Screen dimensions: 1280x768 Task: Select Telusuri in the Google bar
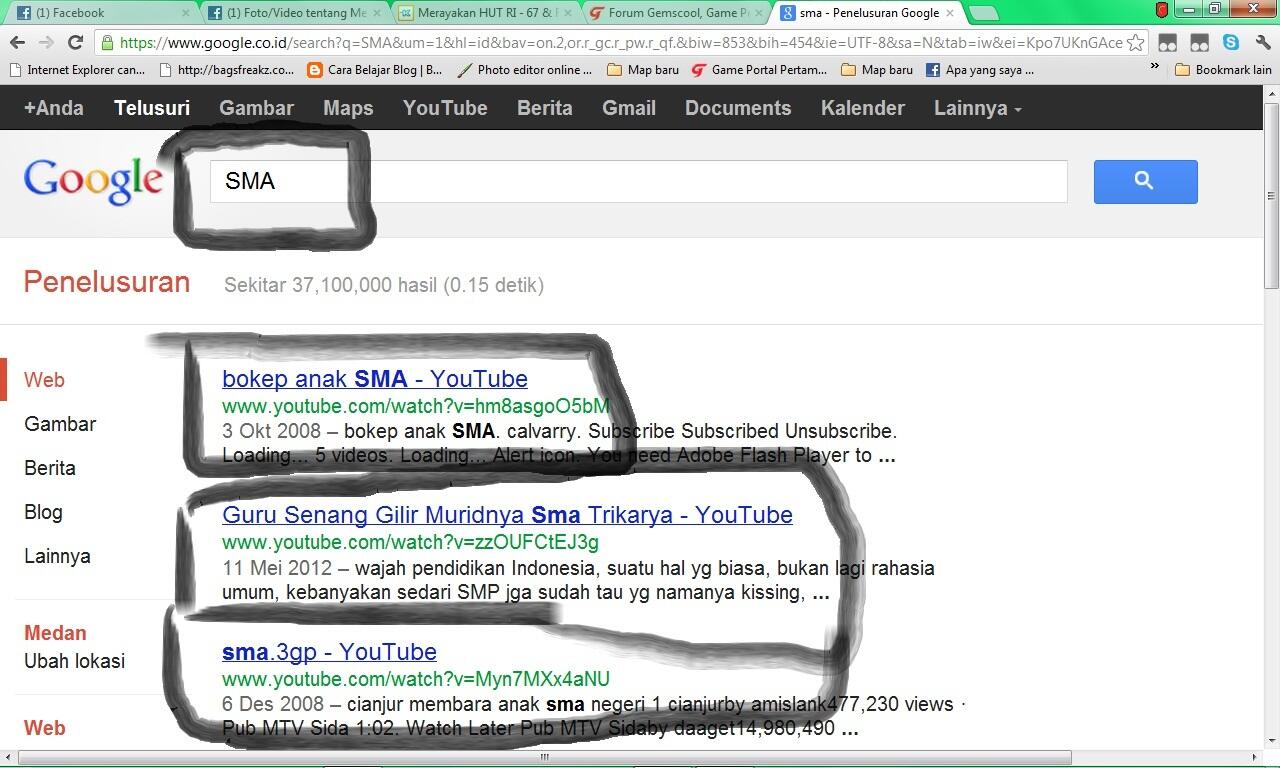click(152, 108)
